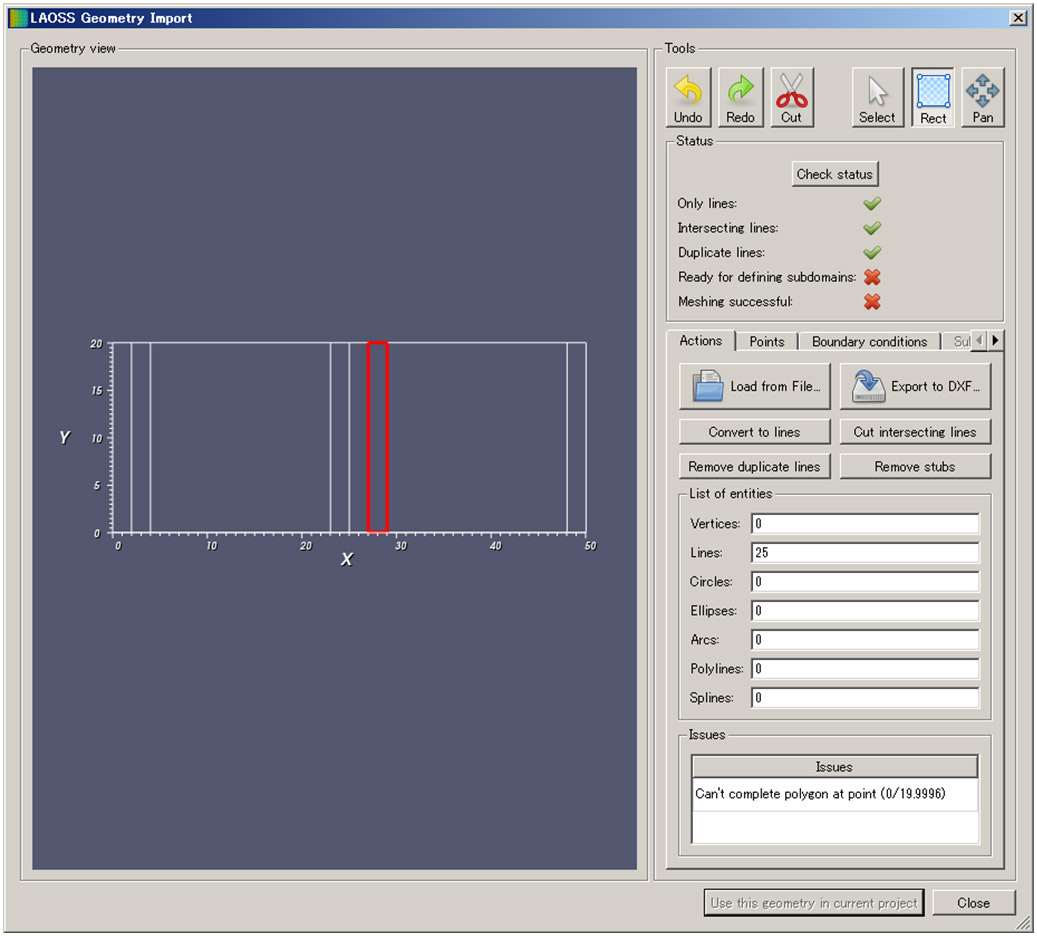
Task: Export geometry to DXF
Action: point(915,387)
